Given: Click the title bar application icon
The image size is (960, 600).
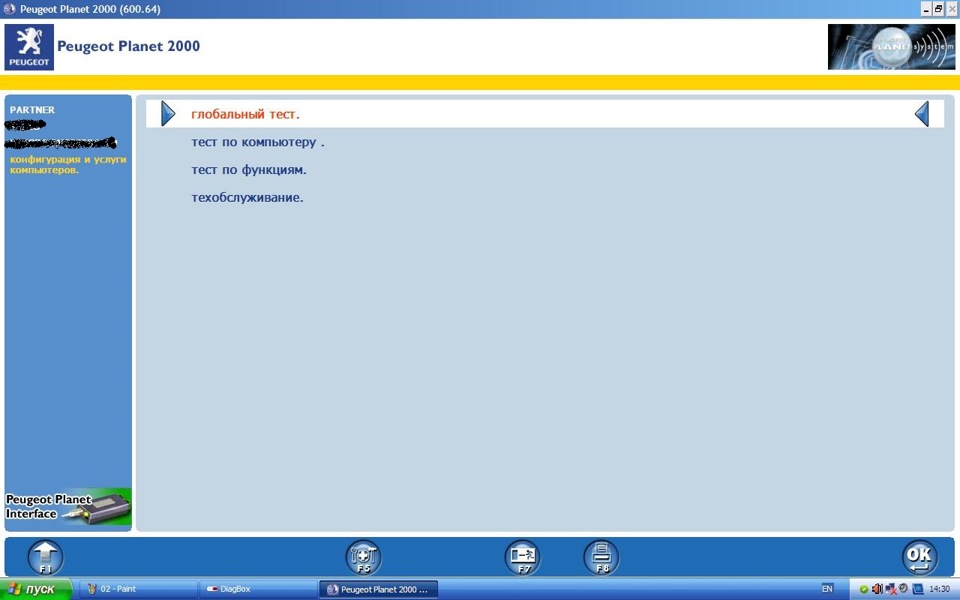Looking at the screenshot, I should pos(9,9).
